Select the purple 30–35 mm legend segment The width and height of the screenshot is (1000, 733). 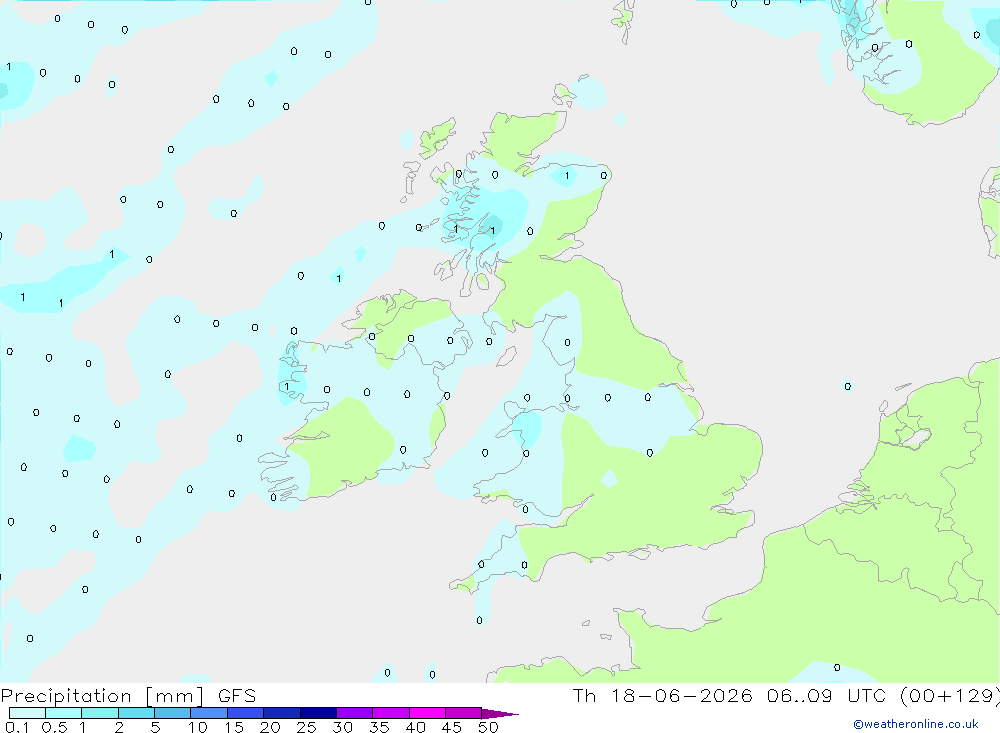point(354,713)
